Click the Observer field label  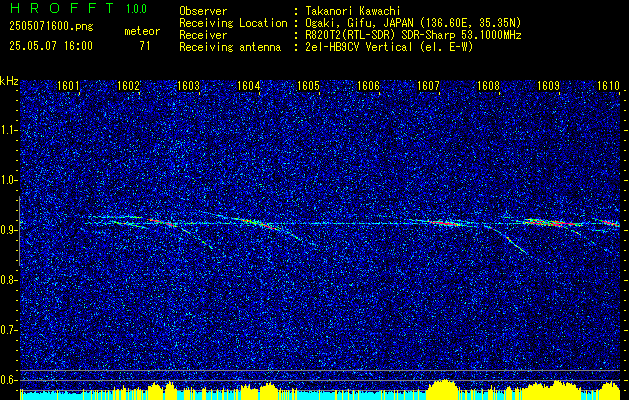pyautogui.click(x=203, y=12)
